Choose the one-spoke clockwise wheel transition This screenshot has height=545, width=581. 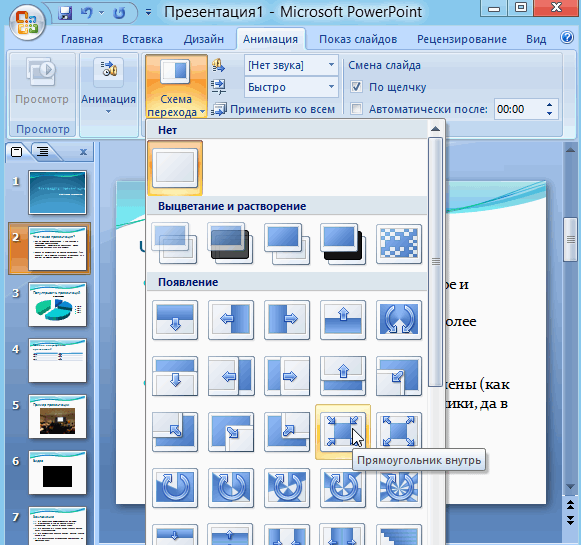175,488
